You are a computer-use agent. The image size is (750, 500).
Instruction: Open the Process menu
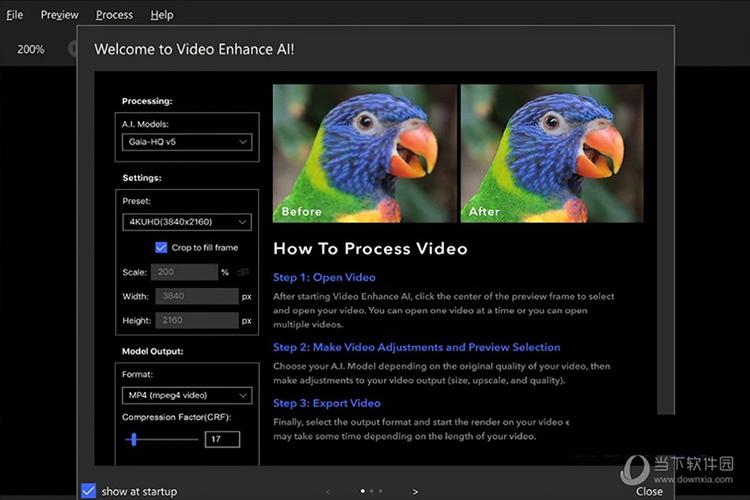click(x=114, y=15)
